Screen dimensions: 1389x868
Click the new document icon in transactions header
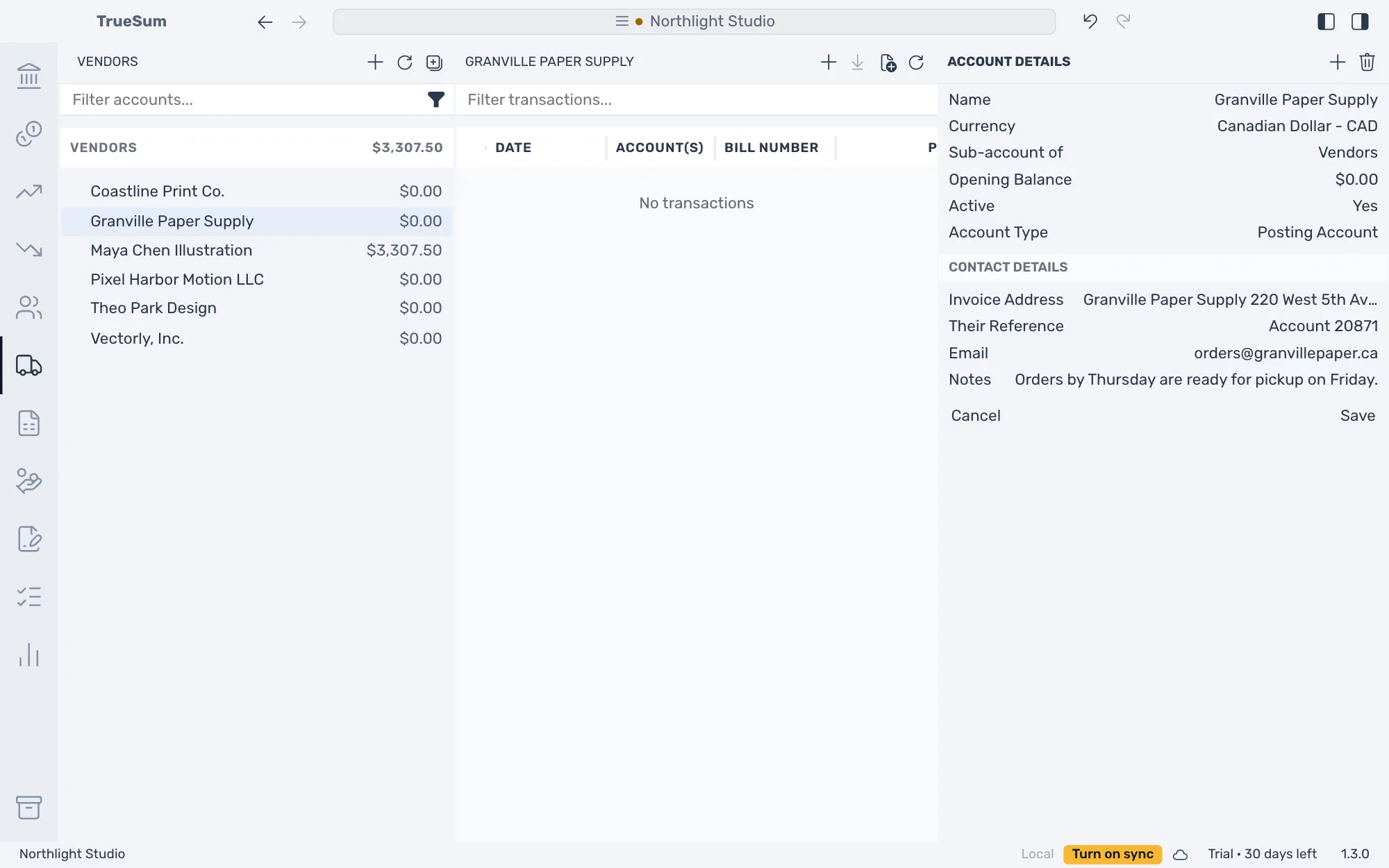888,62
